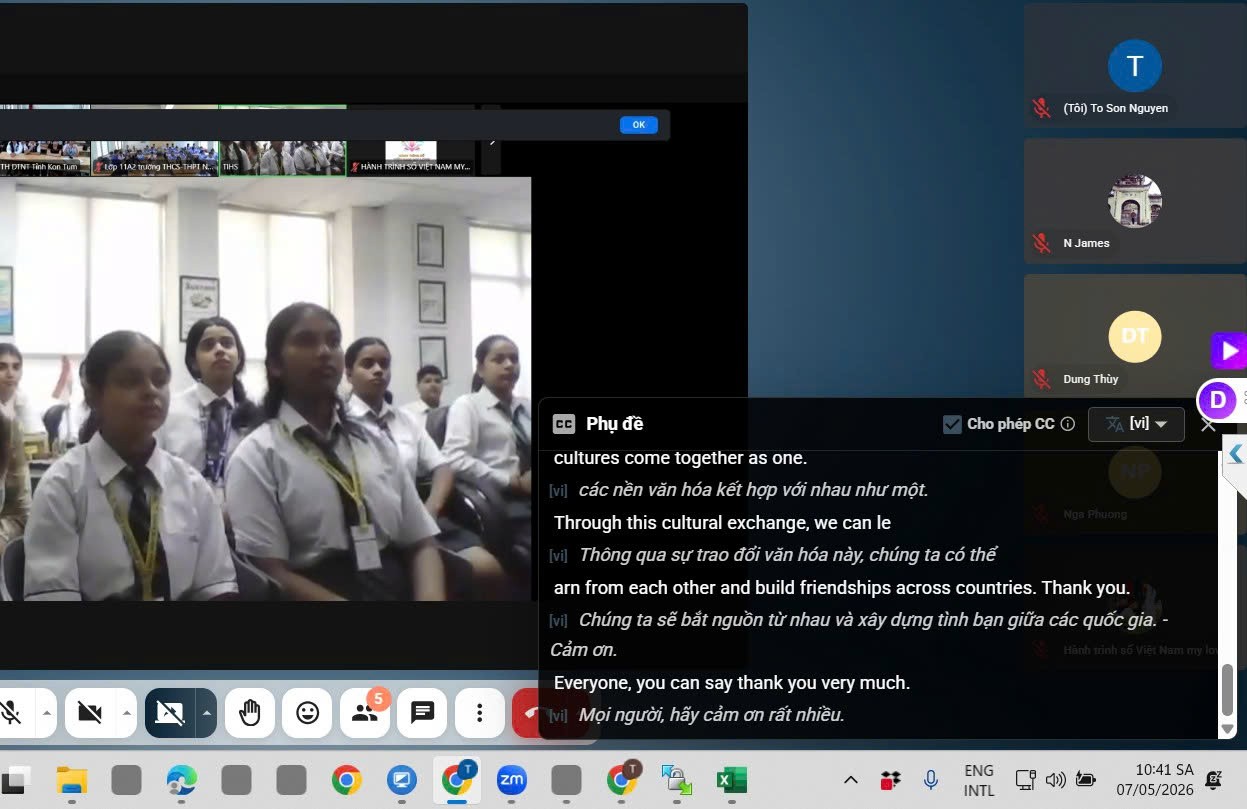Open Microsoft Edge from the taskbar
The width and height of the screenshot is (1247, 809).
tap(181, 780)
